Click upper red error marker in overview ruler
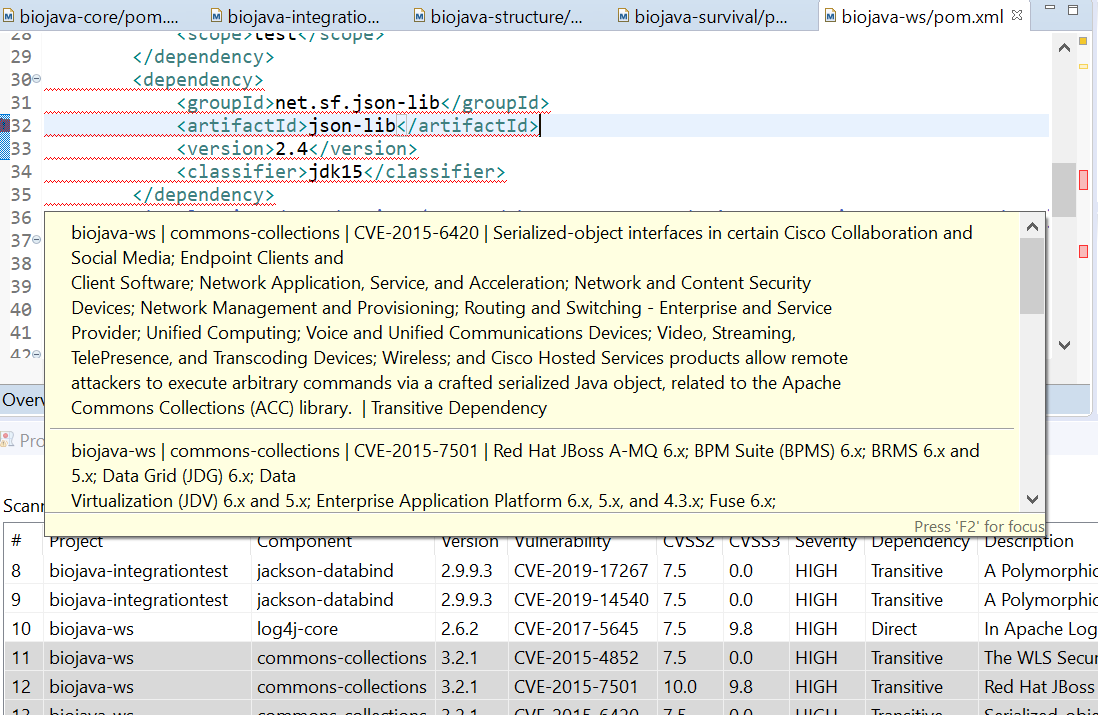The image size is (1098, 715). click(x=1083, y=179)
